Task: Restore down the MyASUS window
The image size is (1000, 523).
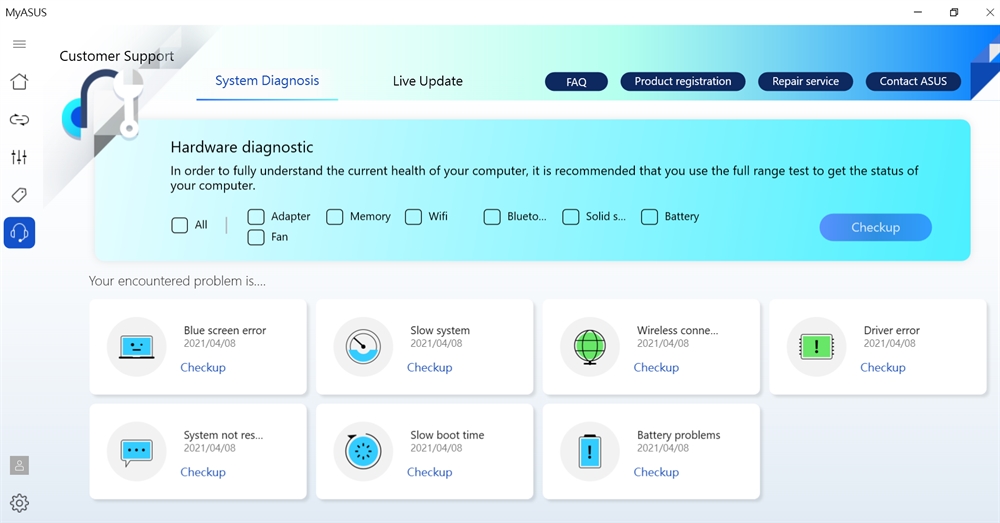Action: pos(954,12)
